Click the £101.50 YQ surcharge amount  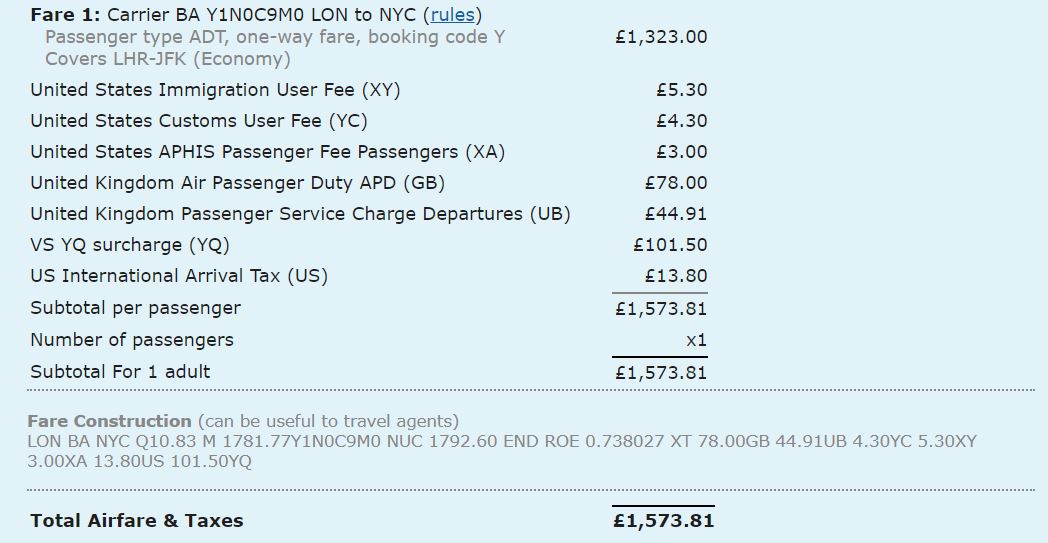[670, 245]
